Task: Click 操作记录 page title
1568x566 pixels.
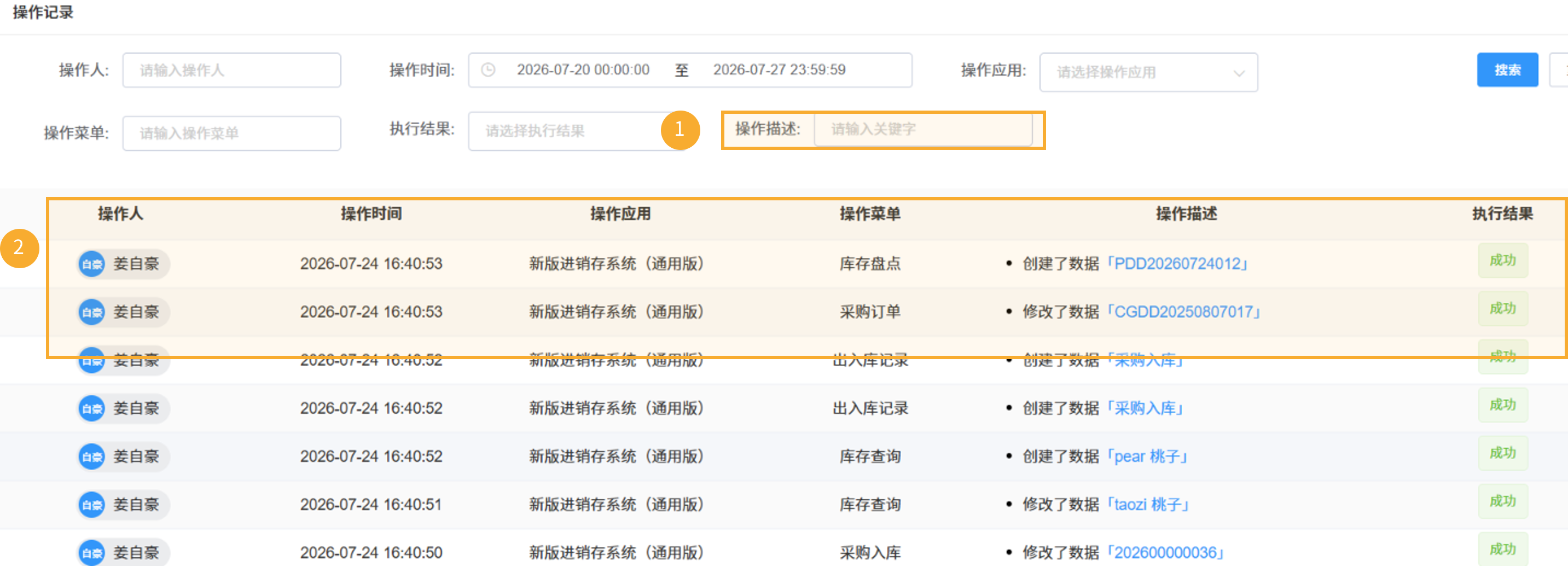Action: click(x=43, y=12)
